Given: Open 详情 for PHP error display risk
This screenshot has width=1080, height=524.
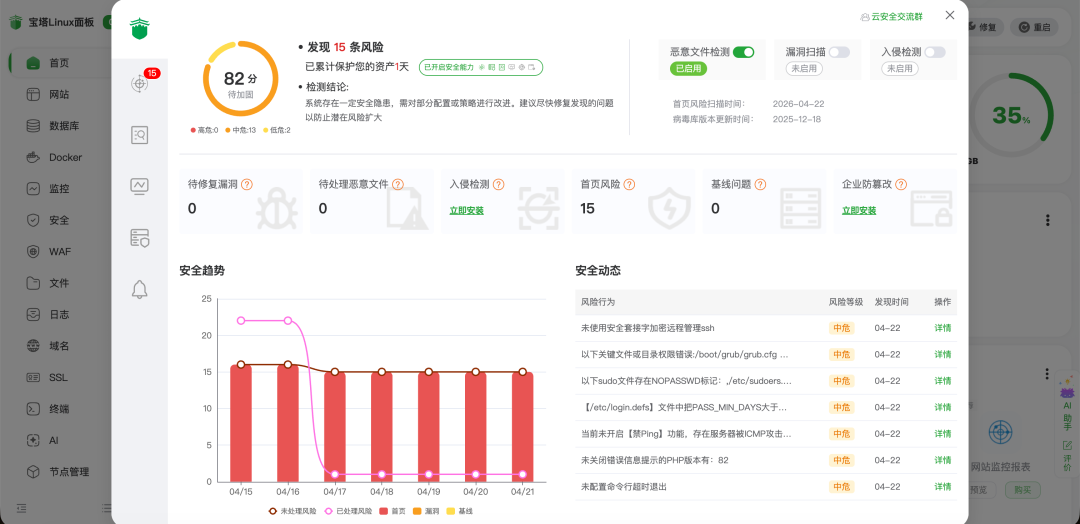Looking at the screenshot, I should pyautogui.click(x=942, y=460).
